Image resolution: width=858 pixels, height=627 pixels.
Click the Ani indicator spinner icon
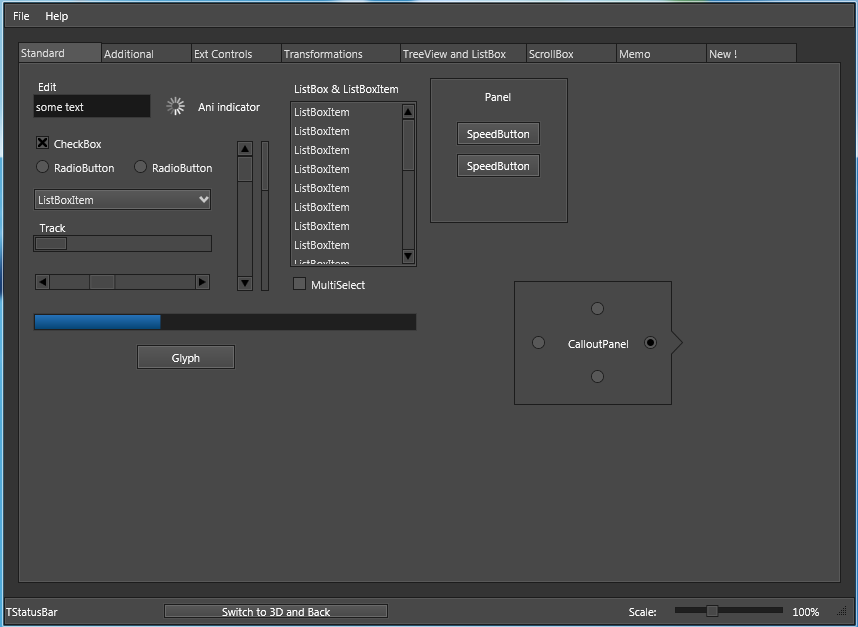click(x=175, y=106)
